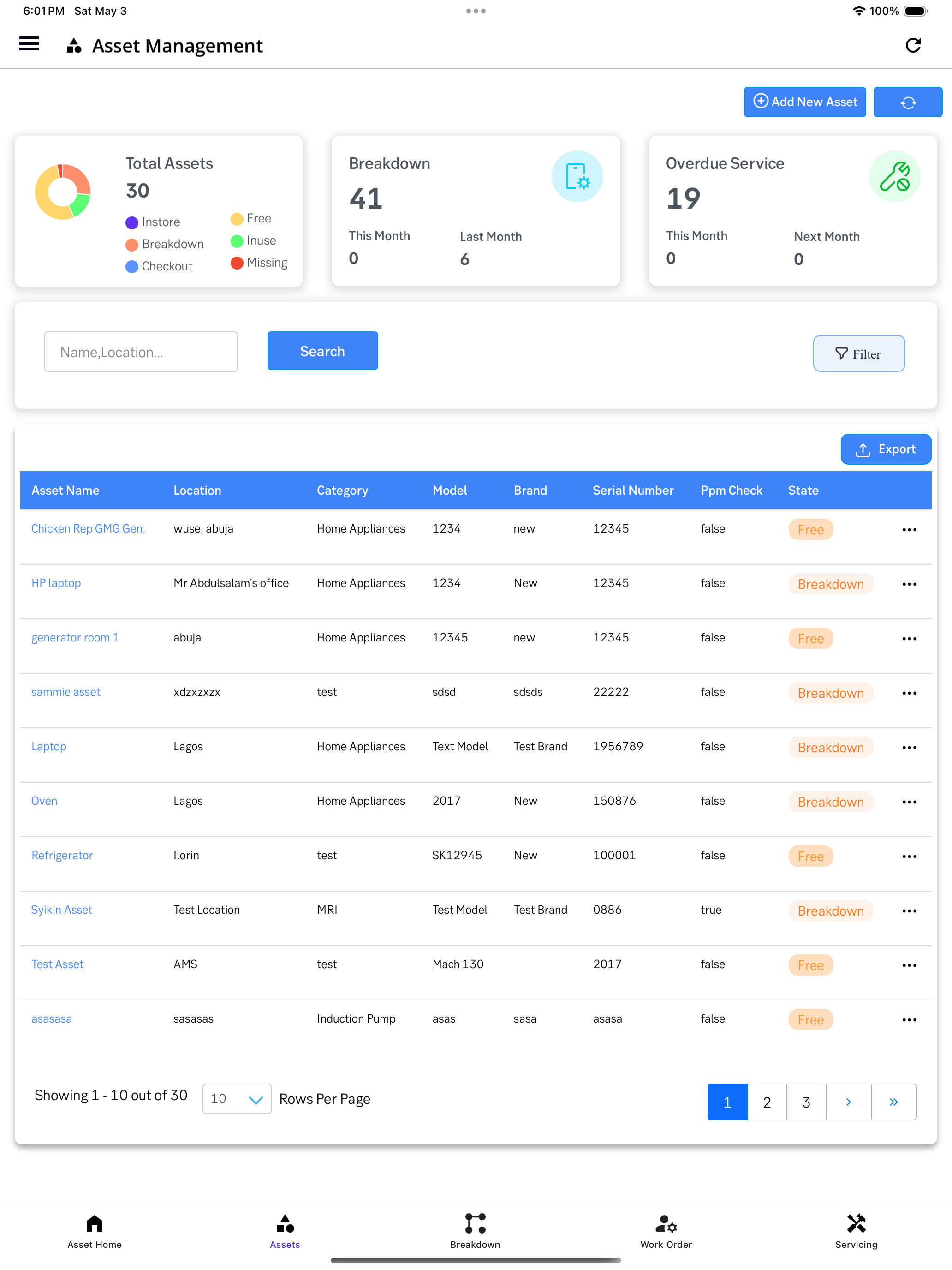Screen dimensions: 952x1270
Task: Select the Inuse legend green dot
Action: tap(237, 240)
